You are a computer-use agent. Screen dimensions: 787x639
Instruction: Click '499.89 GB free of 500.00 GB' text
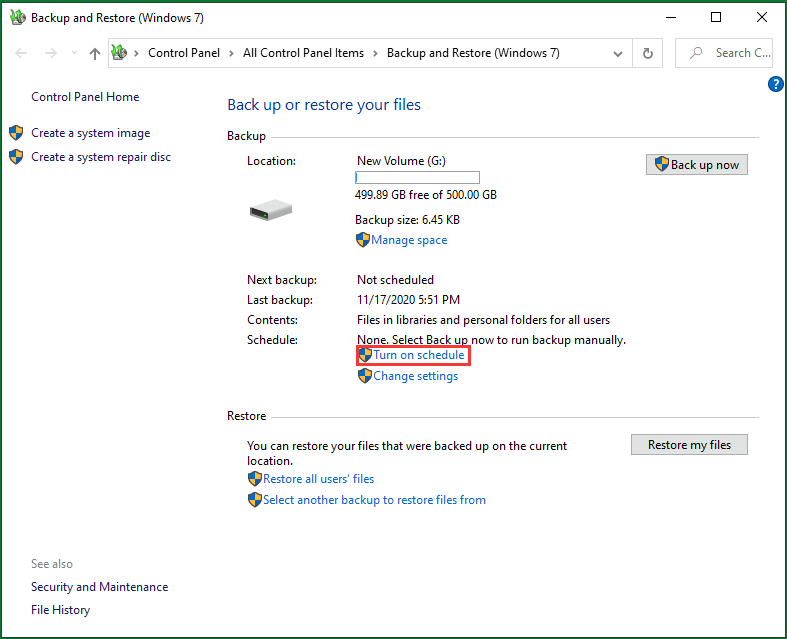click(426, 195)
